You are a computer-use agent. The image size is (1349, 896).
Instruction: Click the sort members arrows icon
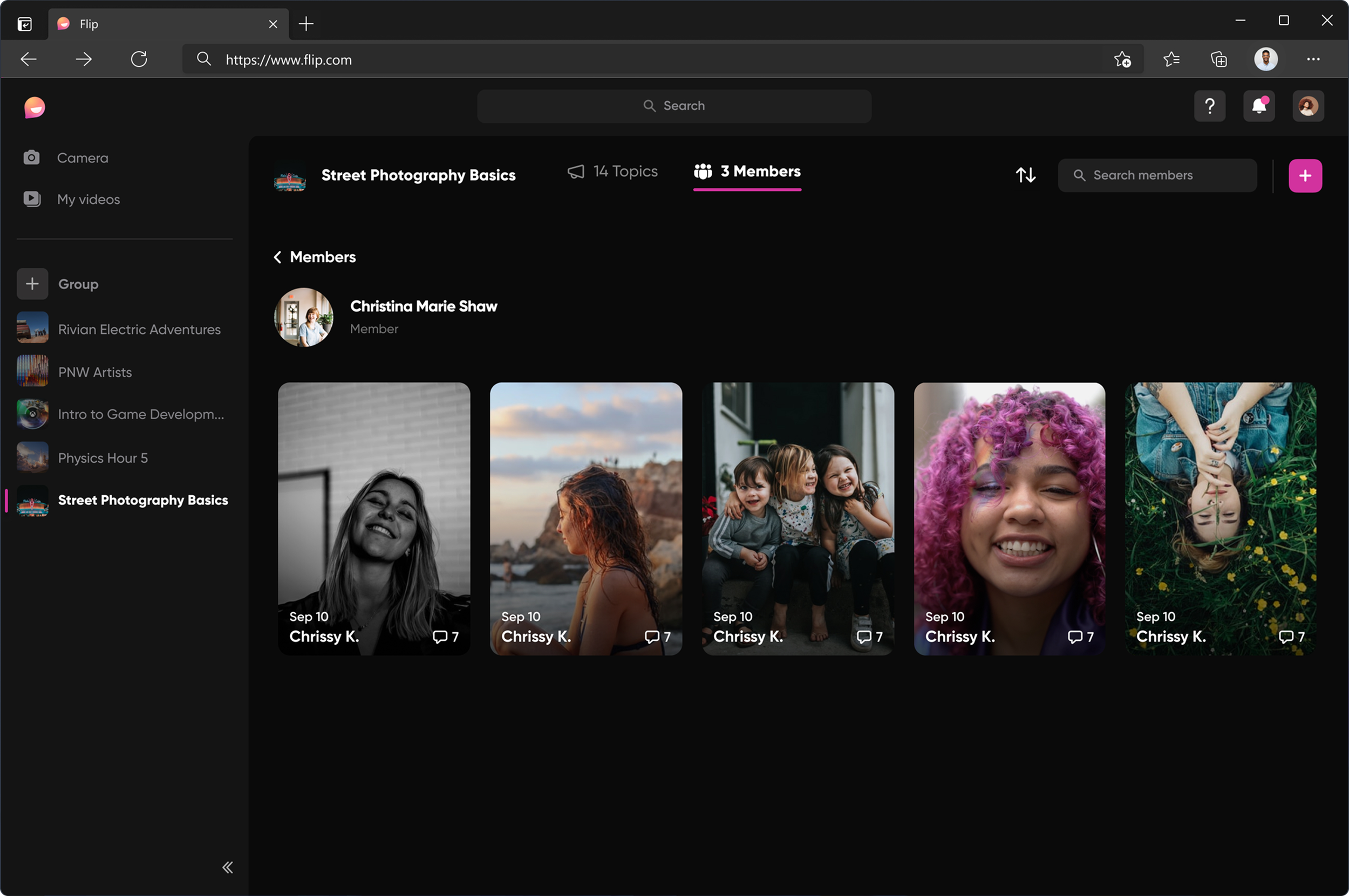1025,175
